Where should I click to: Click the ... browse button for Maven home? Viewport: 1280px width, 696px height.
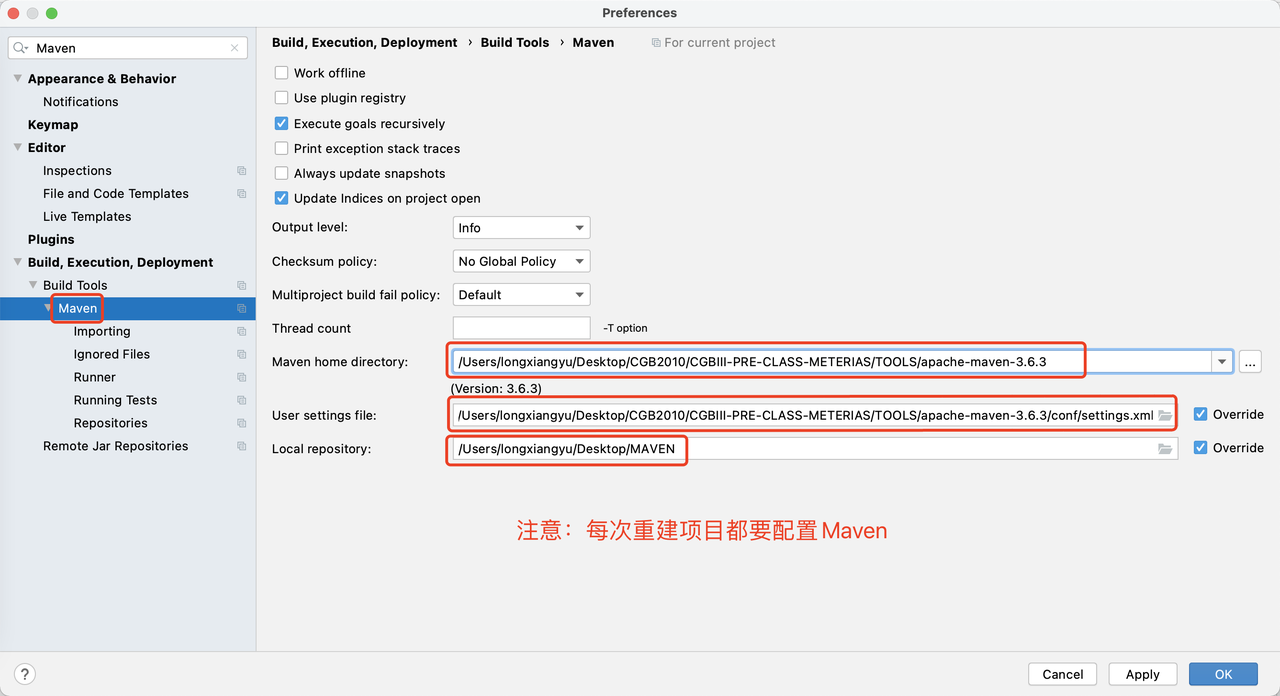tap(1250, 362)
